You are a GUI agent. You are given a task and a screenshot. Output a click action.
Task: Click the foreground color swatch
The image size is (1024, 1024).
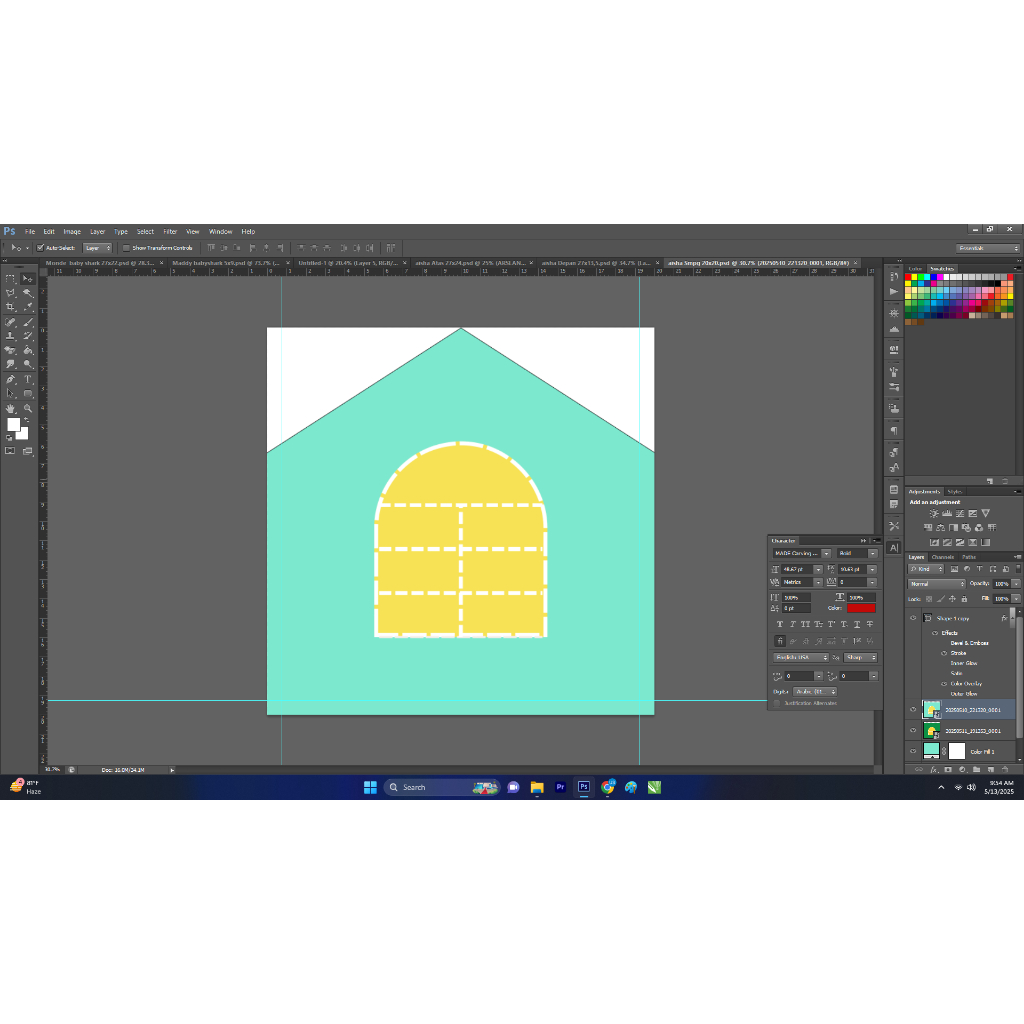tap(13, 424)
